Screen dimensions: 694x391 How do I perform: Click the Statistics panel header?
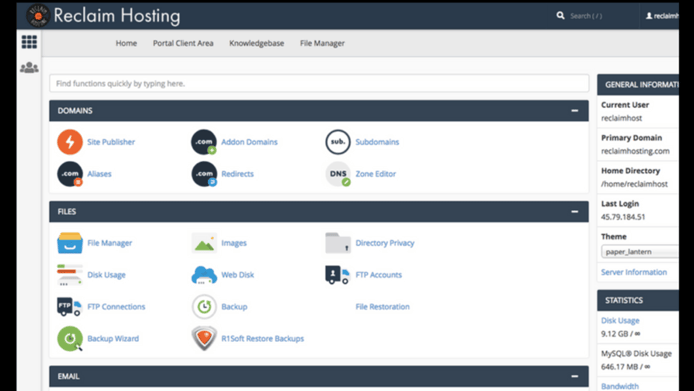point(638,300)
